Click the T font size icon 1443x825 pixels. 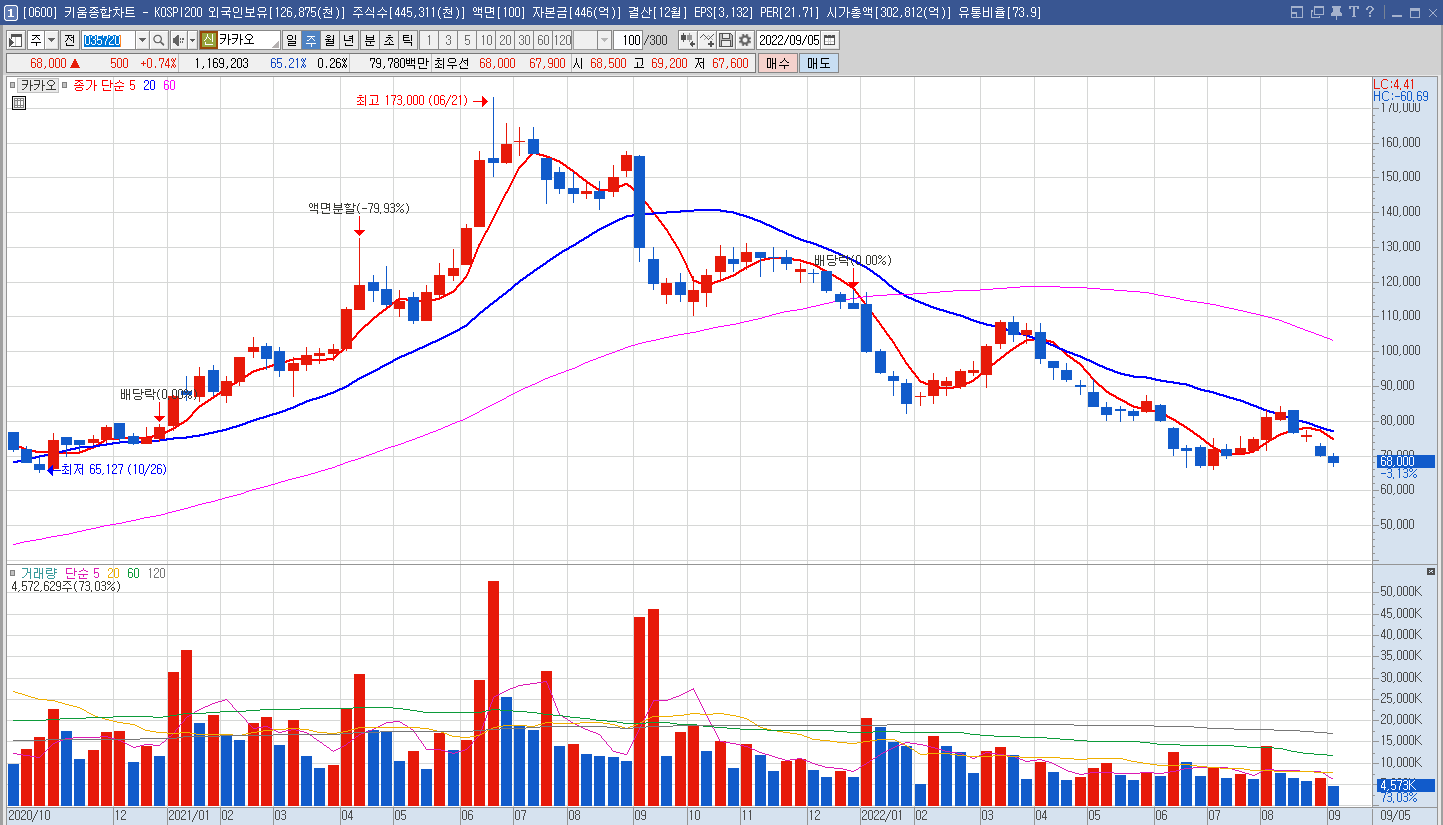pos(1354,12)
